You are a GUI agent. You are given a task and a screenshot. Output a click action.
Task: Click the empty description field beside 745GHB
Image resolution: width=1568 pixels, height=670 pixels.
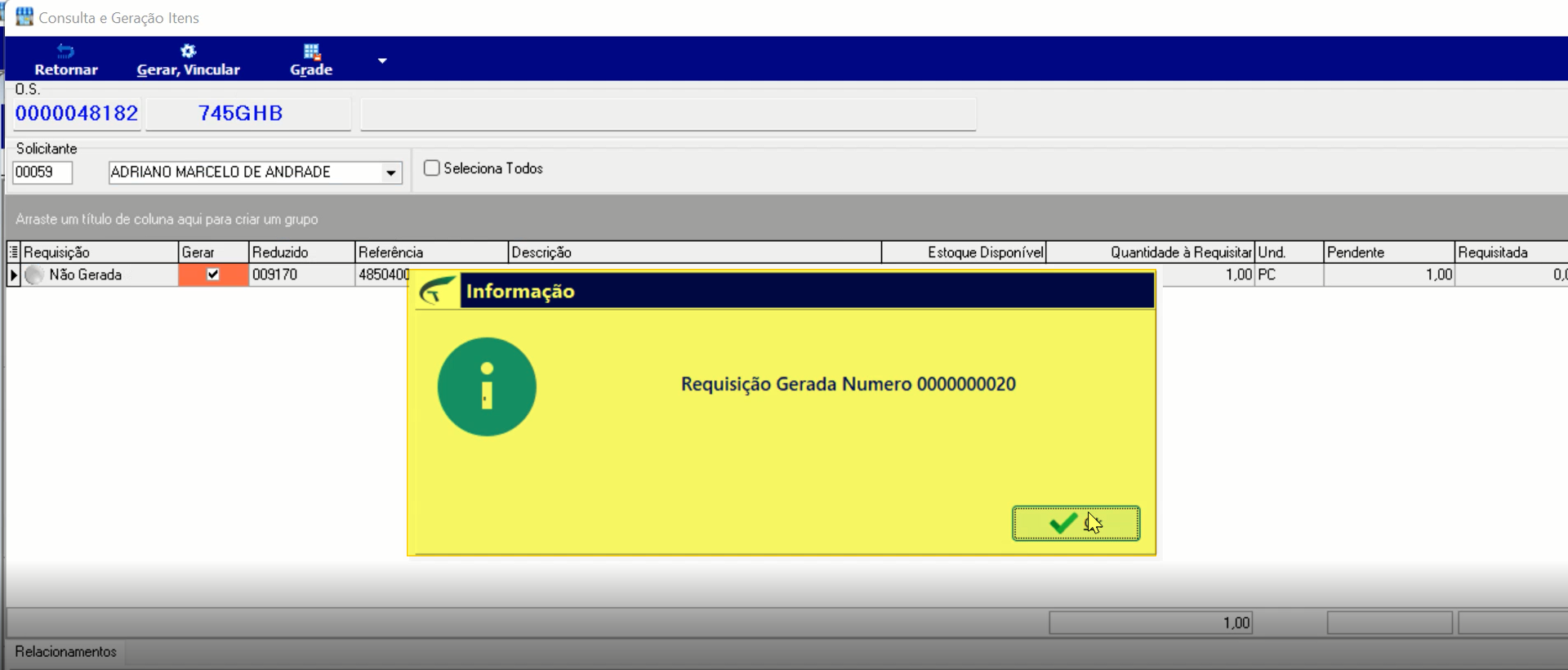point(668,114)
